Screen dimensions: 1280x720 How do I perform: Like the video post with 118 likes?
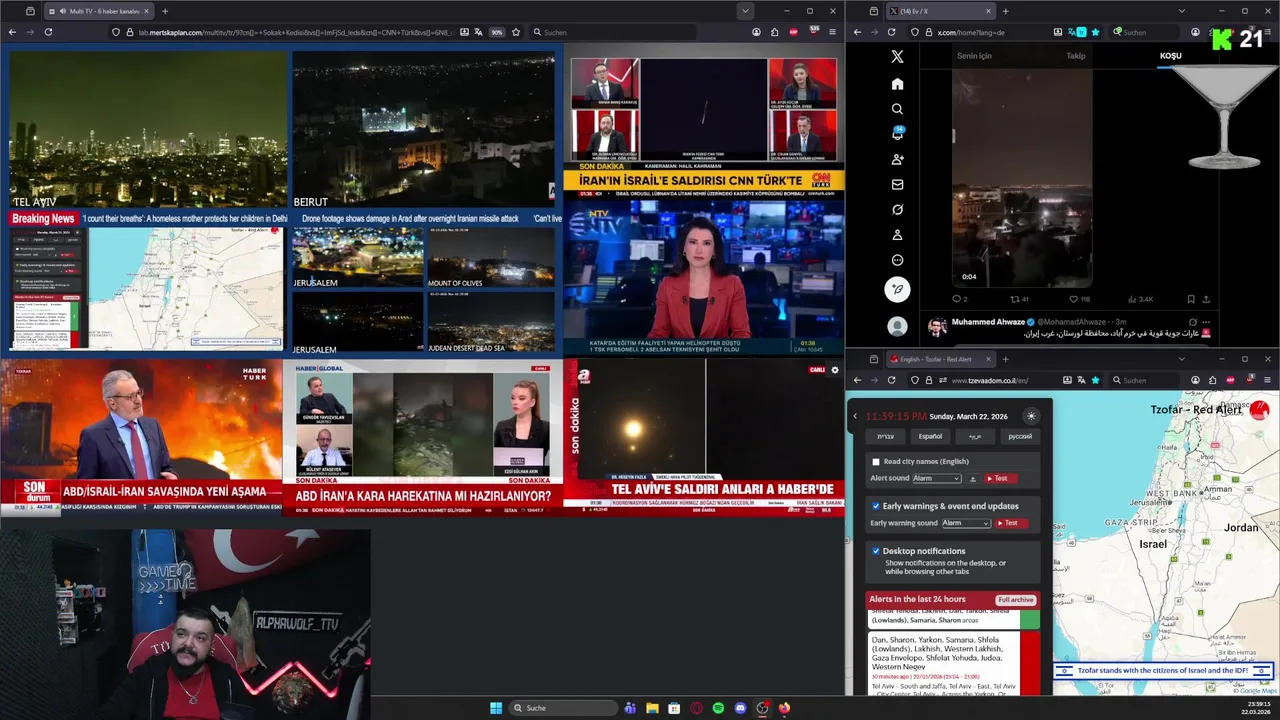[x=1079, y=299]
